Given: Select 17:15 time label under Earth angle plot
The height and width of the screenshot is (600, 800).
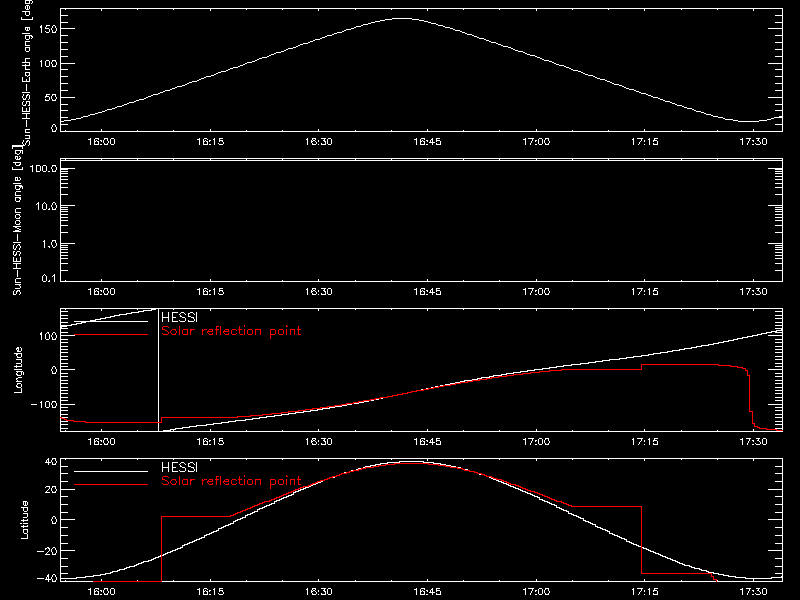Looking at the screenshot, I should [x=644, y=142].
